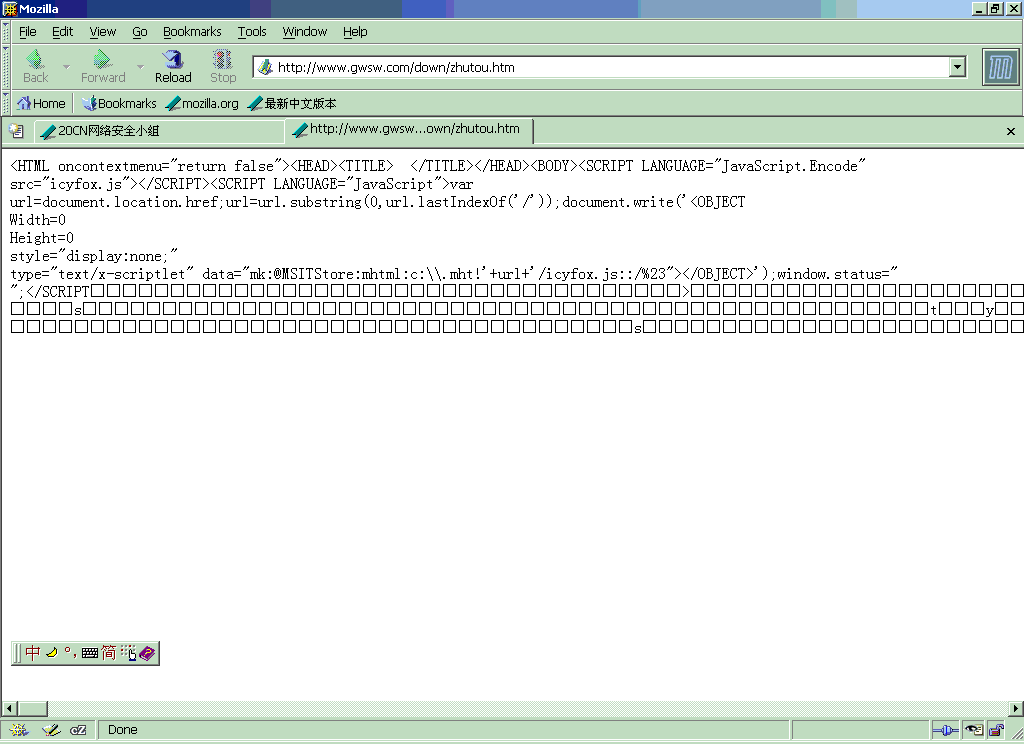Toggle IME Chinese/English mode (中)
Viewport: 1024px width, 744px height.
(33, 653)
